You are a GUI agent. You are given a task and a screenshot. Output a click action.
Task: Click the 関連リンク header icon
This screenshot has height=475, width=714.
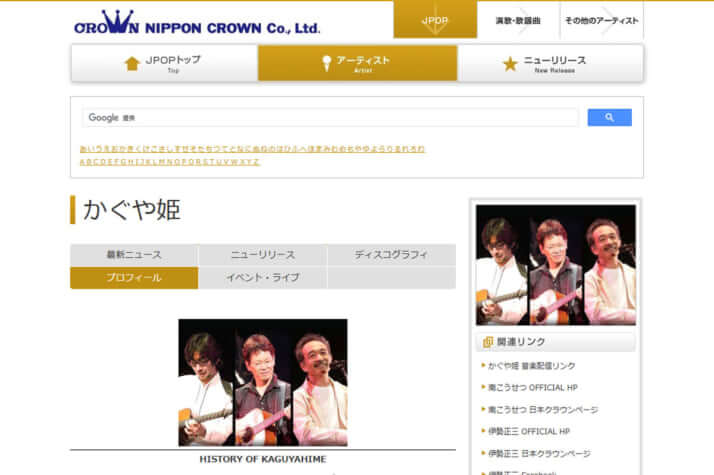488,342
